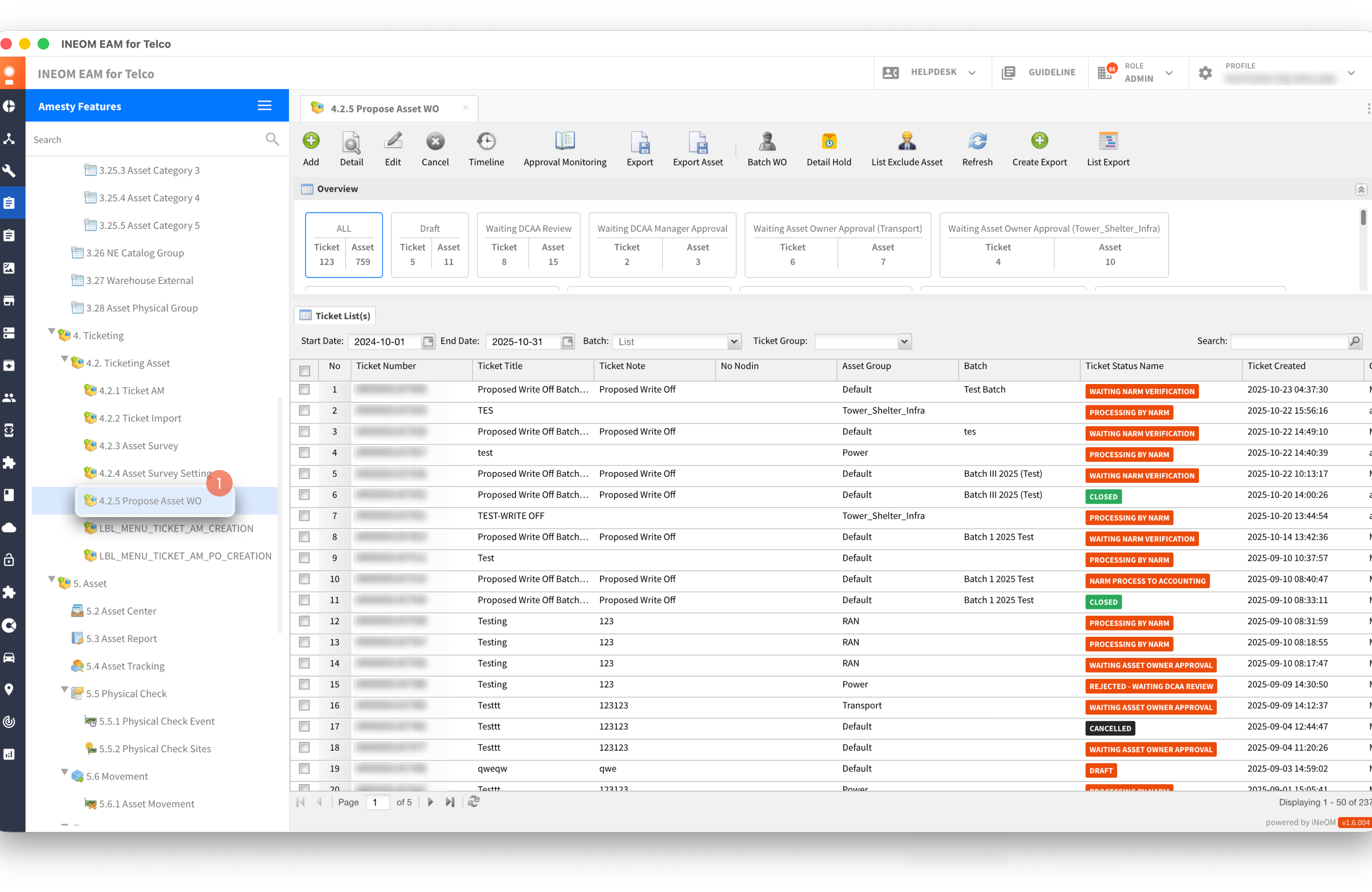Click Refresh toolbar icon
This screenshot has height=892, width=1372.
click(977, 141)
